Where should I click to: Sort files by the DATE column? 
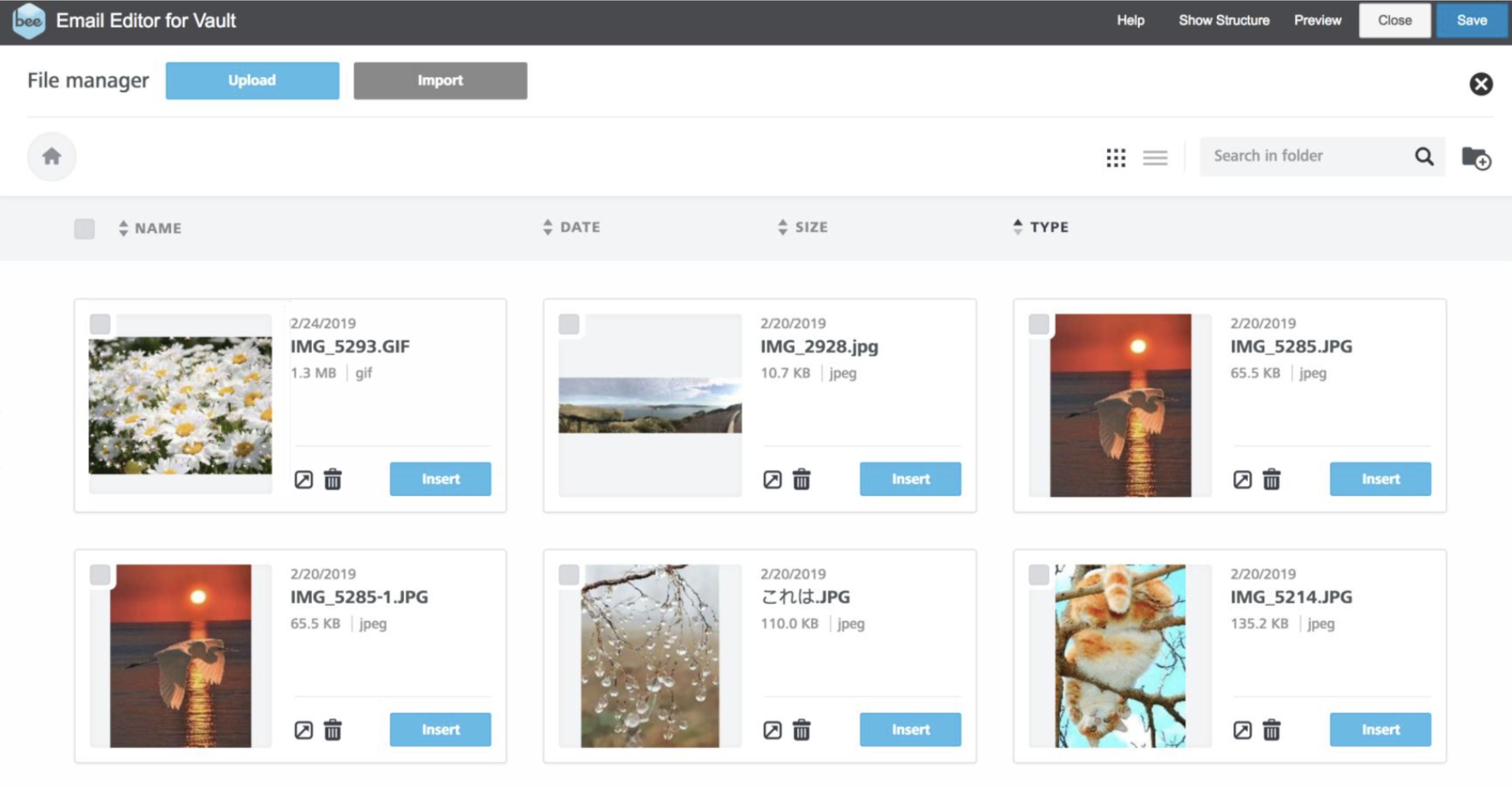coord(579,227)
